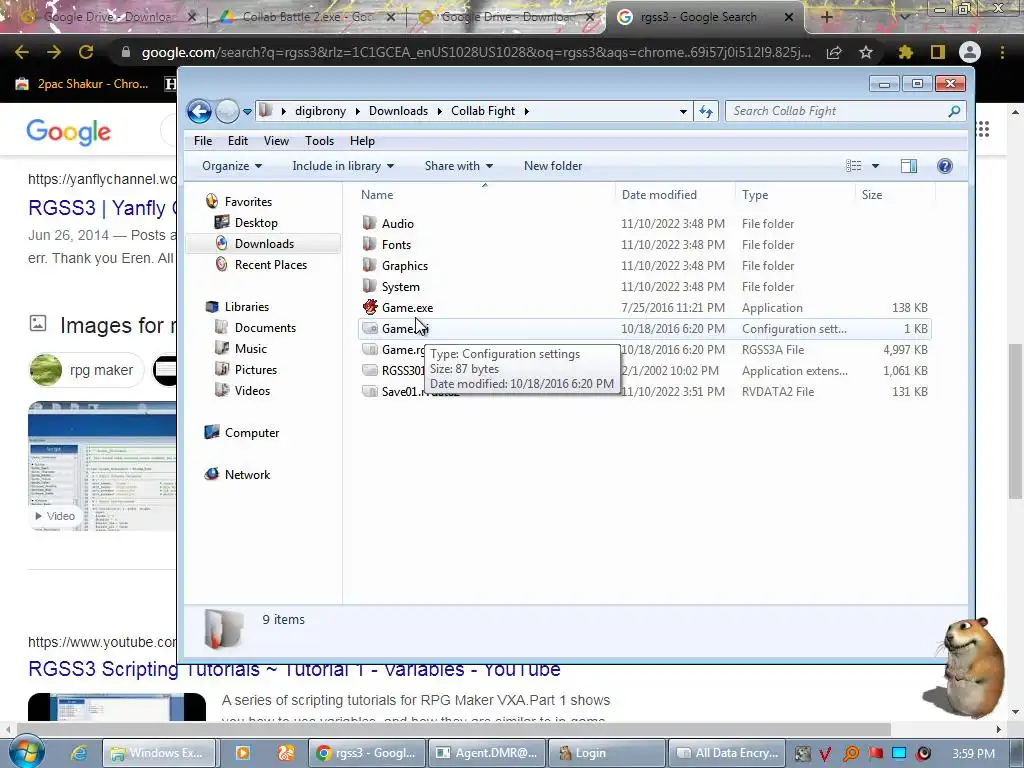Toggle the preview pane icon
The image size is (1024, 768).
click(x=908, y=166)
